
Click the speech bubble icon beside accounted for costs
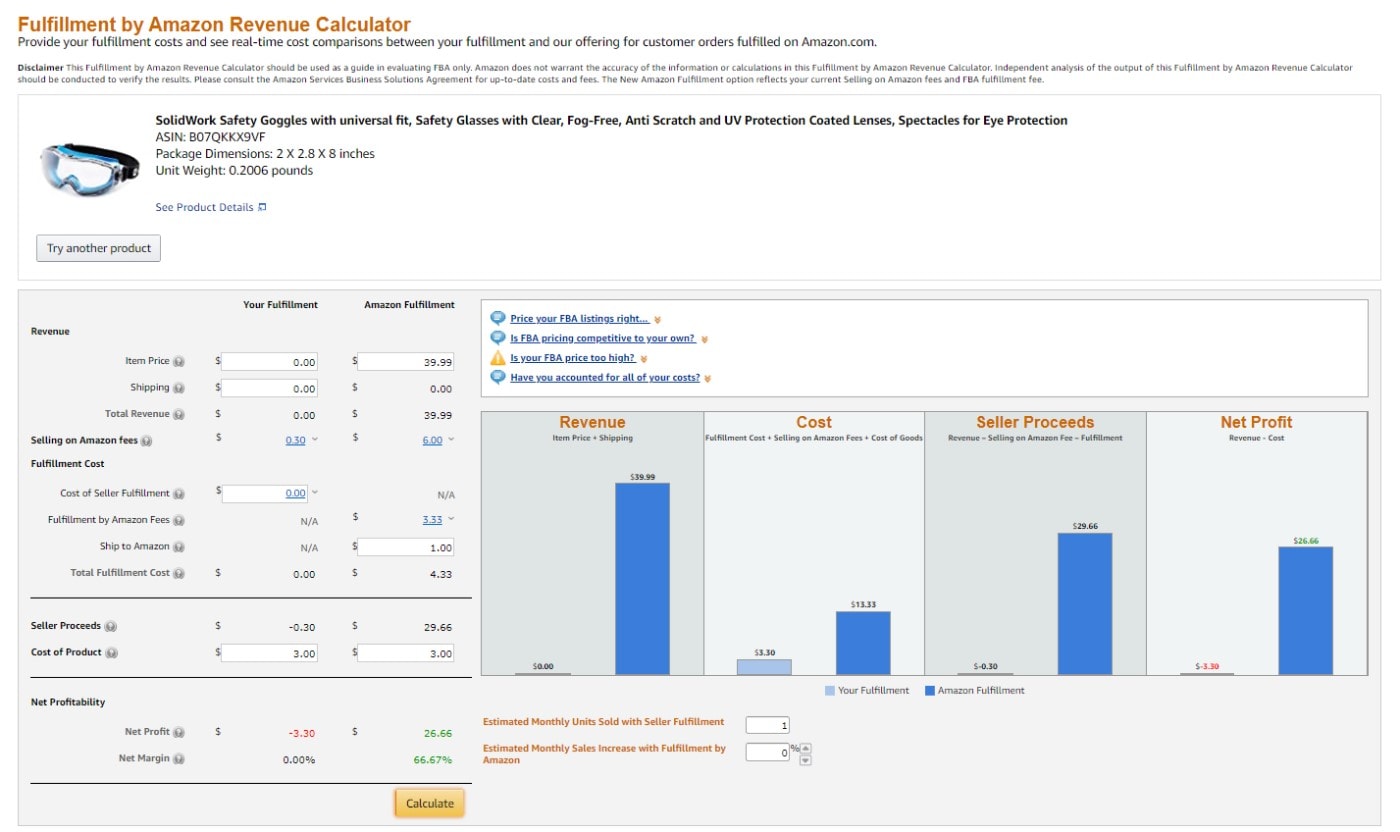click(x=498, y=377)
